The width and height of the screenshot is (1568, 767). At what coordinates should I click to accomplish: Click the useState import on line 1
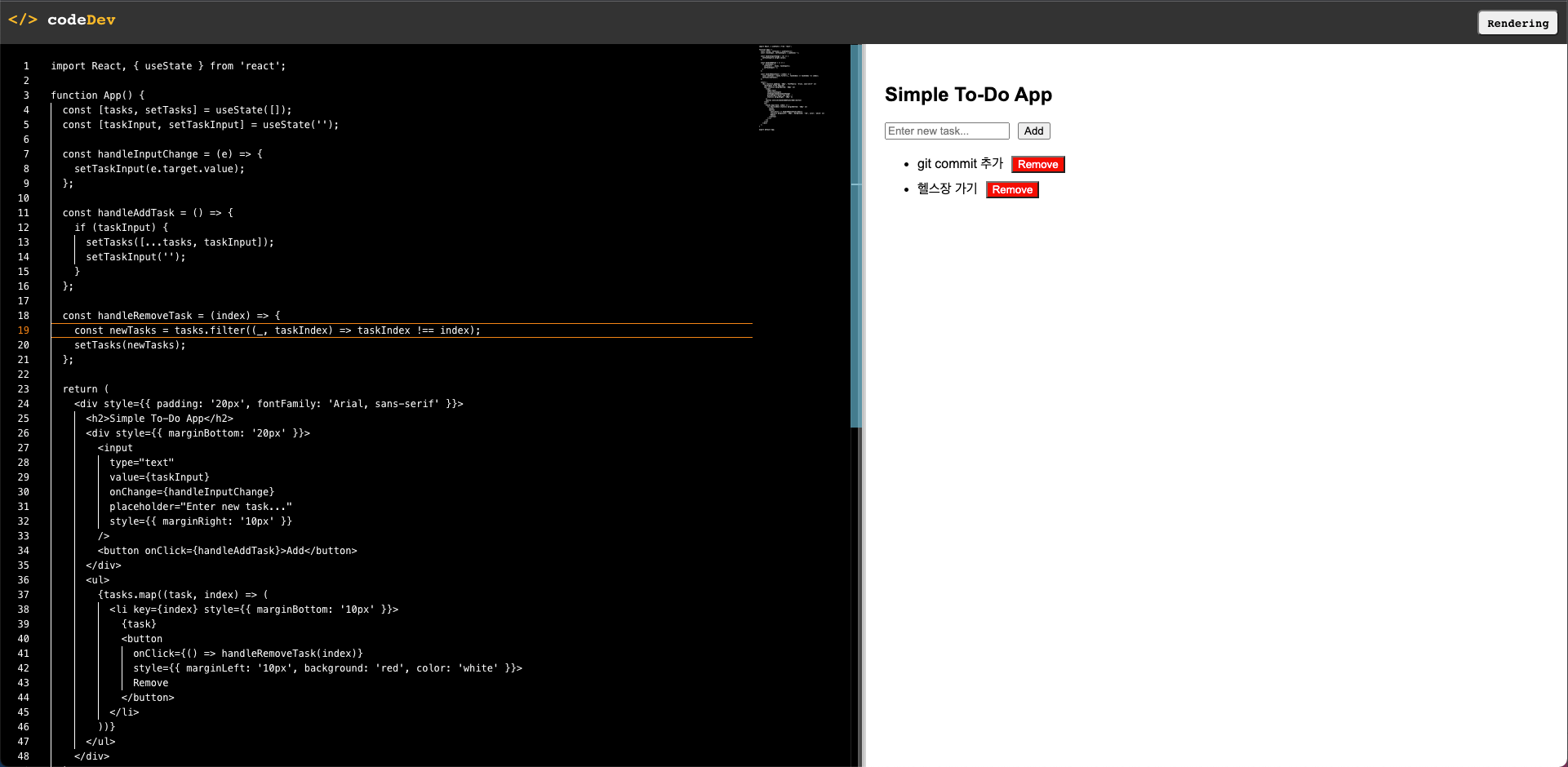168,65
